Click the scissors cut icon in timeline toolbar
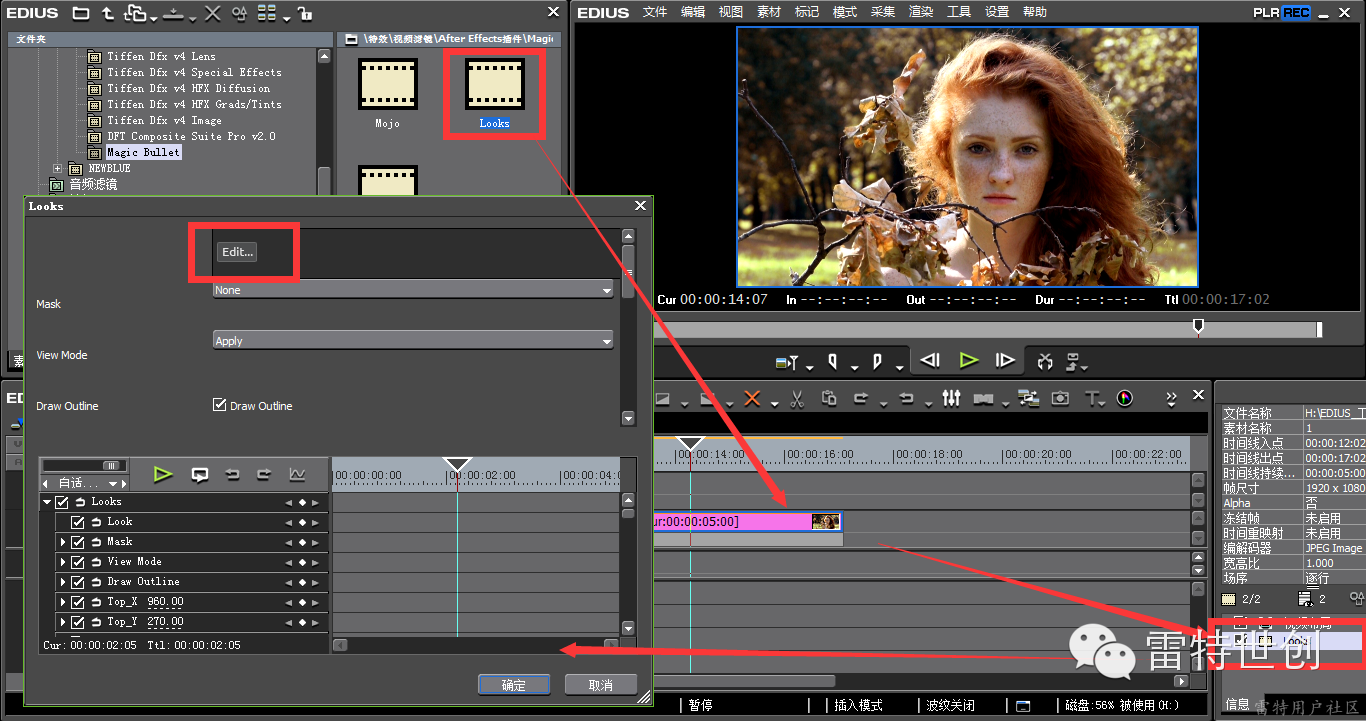The height and width of the screenshot is (721, 1366). [x=797, y=399]
